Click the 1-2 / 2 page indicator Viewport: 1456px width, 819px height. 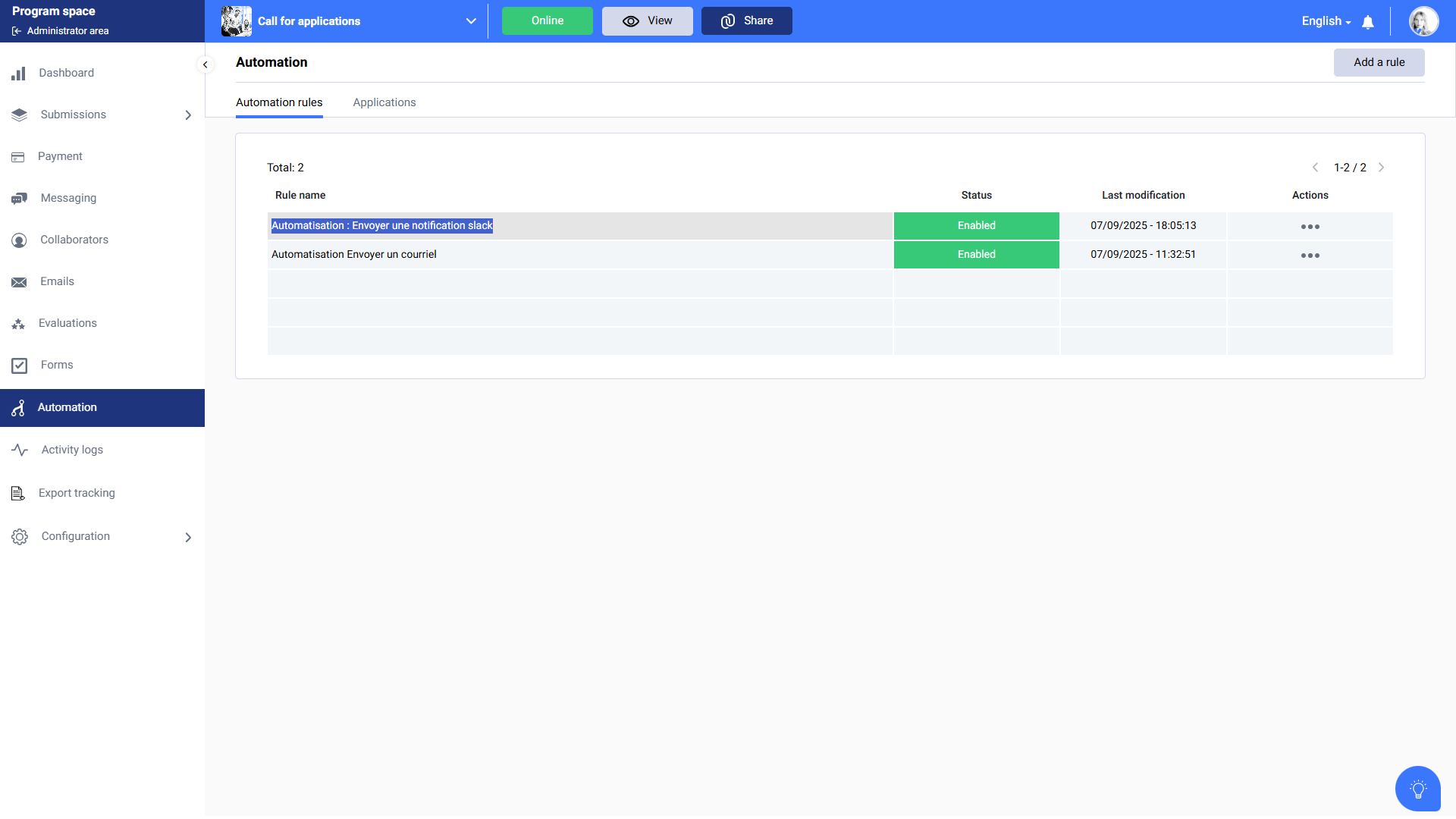[x=1350, y=168]
